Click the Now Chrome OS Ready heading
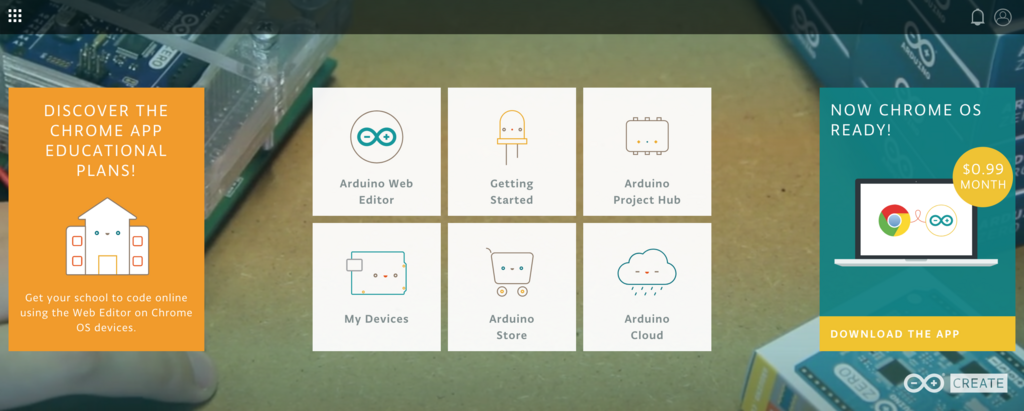The width and height of the screenshot is (1024, 411). click(x=906, y=120)
